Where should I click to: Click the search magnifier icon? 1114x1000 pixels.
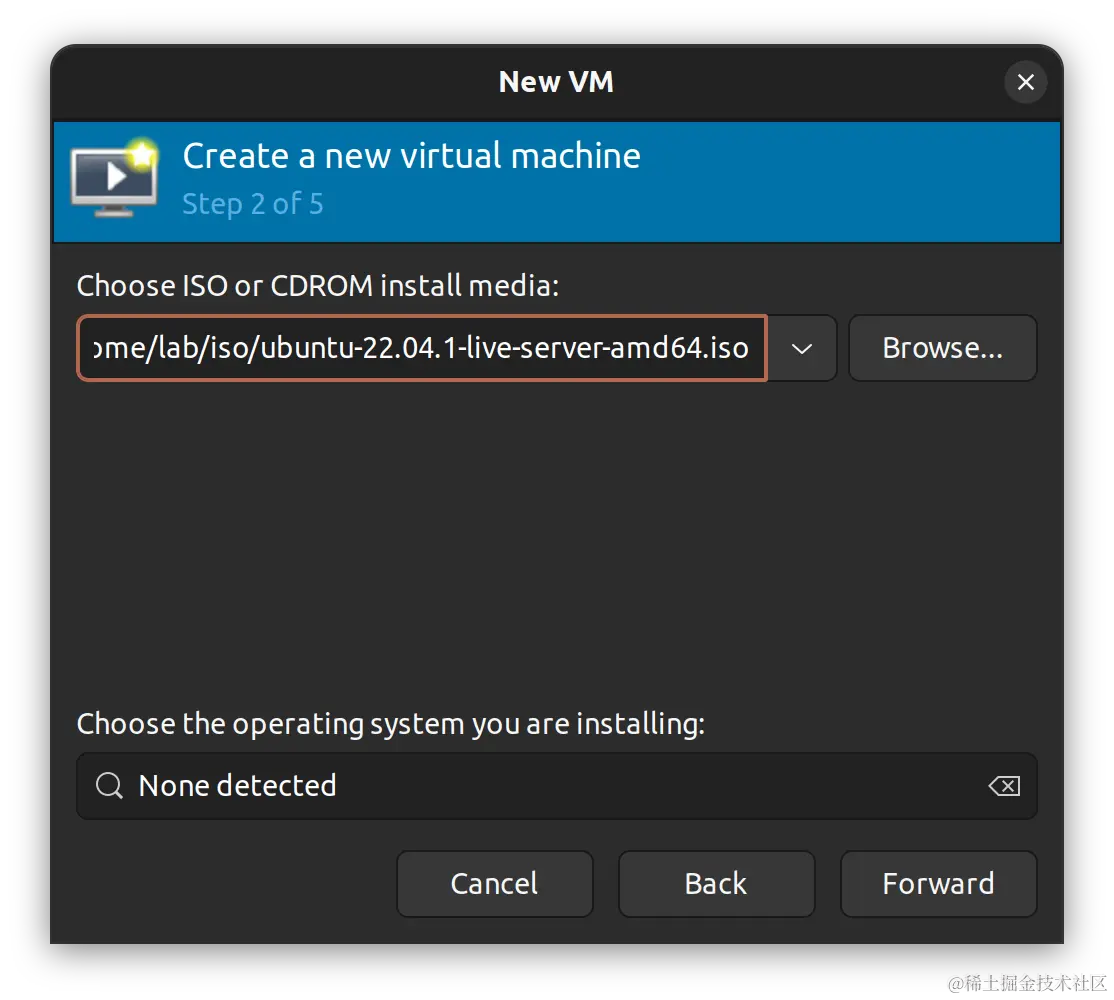[109, 786]
